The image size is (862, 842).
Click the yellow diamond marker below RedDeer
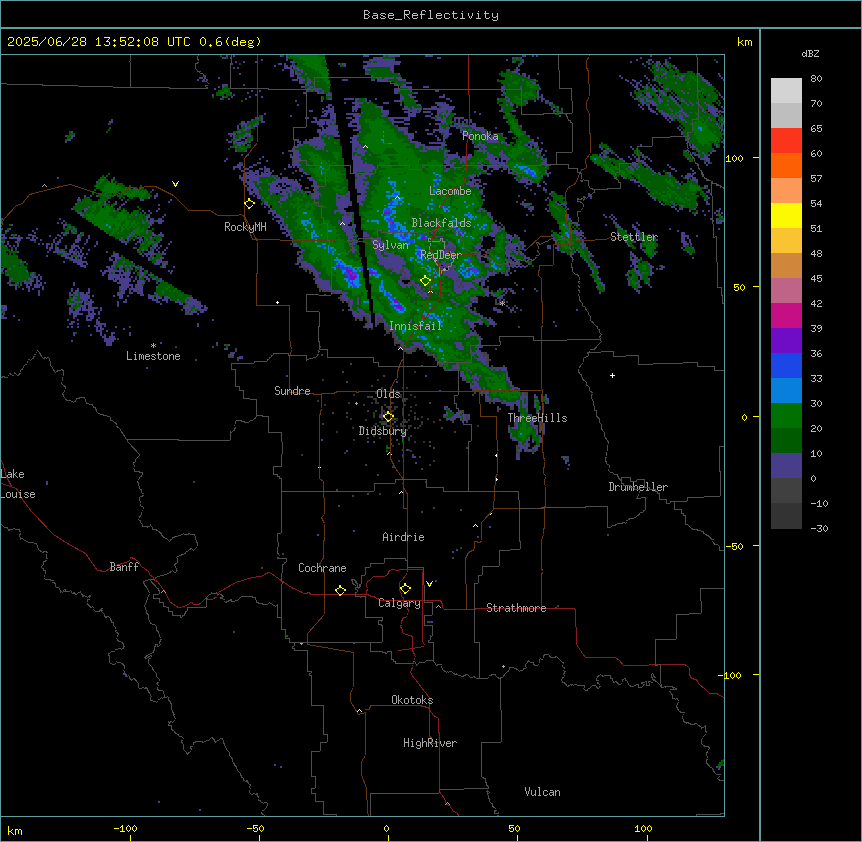pyautogui.click(x=426, y=281)
